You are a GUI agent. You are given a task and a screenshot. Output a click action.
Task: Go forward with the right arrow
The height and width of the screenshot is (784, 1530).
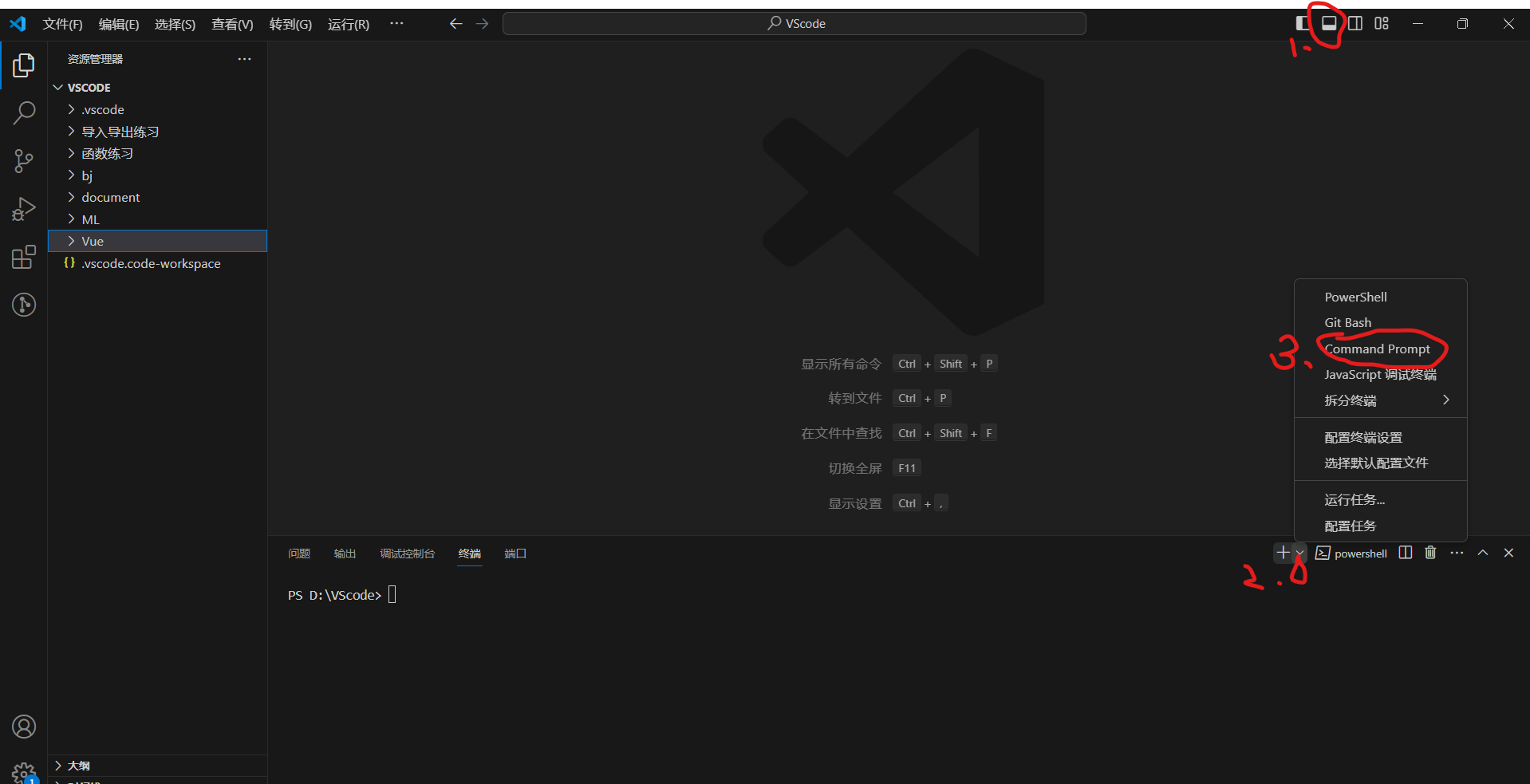point(483,24)
